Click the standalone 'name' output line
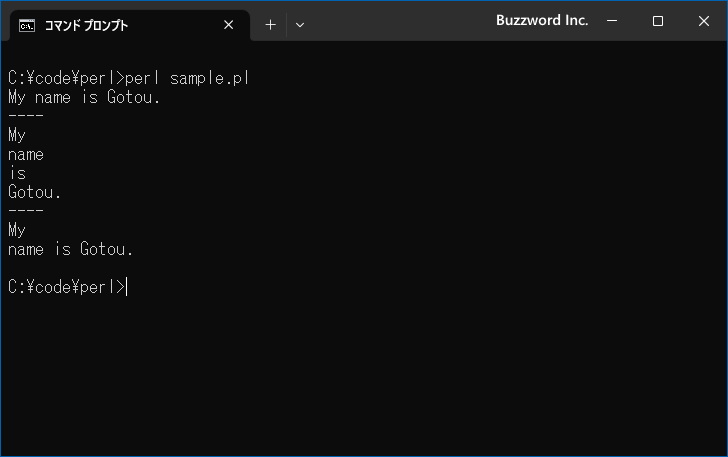The height and width of the screenshot is (457, 728). coord(26,155)
